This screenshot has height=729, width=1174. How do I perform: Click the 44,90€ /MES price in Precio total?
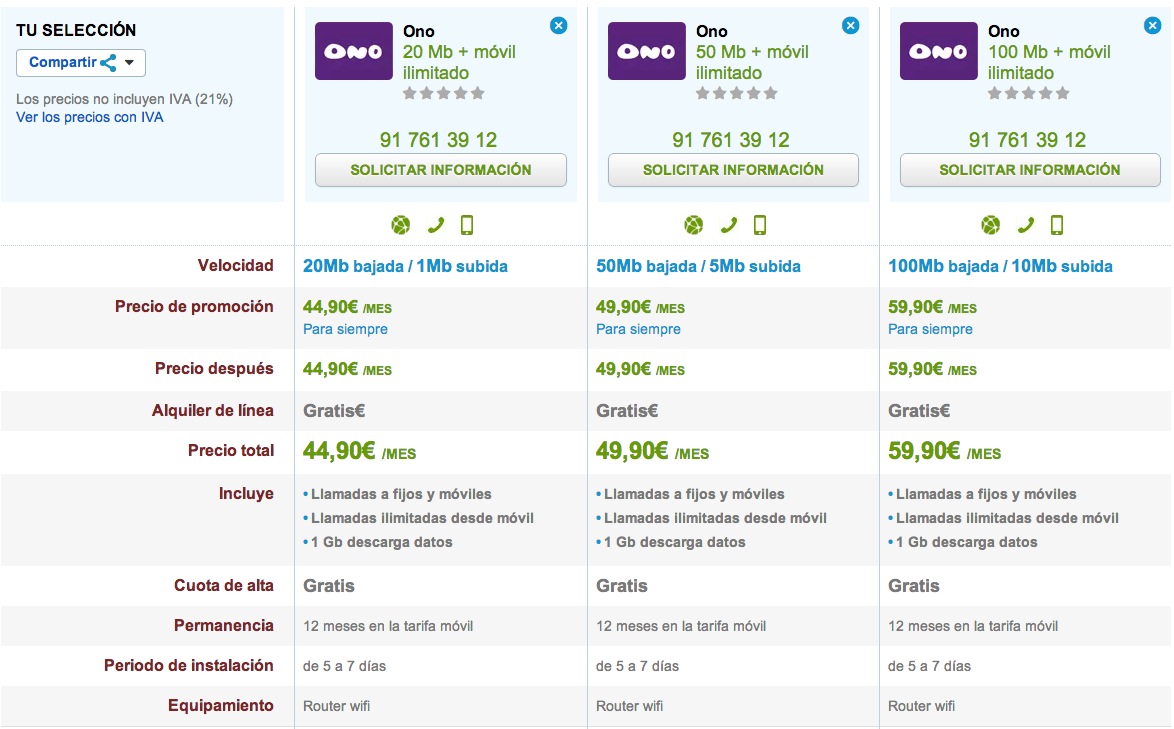pyautogui.click(x=359, y=451)
